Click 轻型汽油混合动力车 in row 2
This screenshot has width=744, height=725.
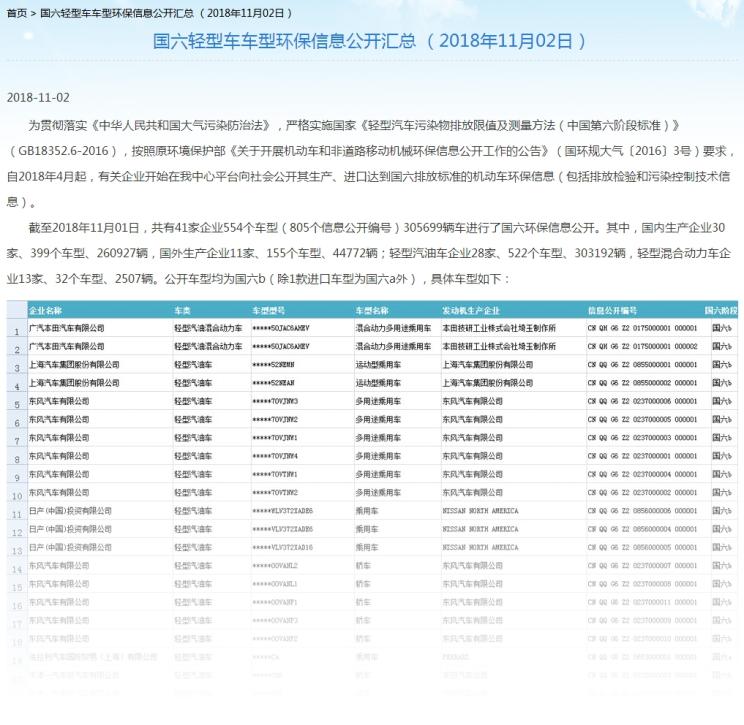coord(208,346)
